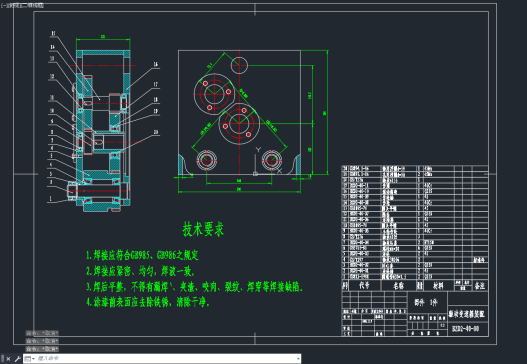The image size is (527, 364).
Task: Select technical note 2 text line
Action: (140, 271)
